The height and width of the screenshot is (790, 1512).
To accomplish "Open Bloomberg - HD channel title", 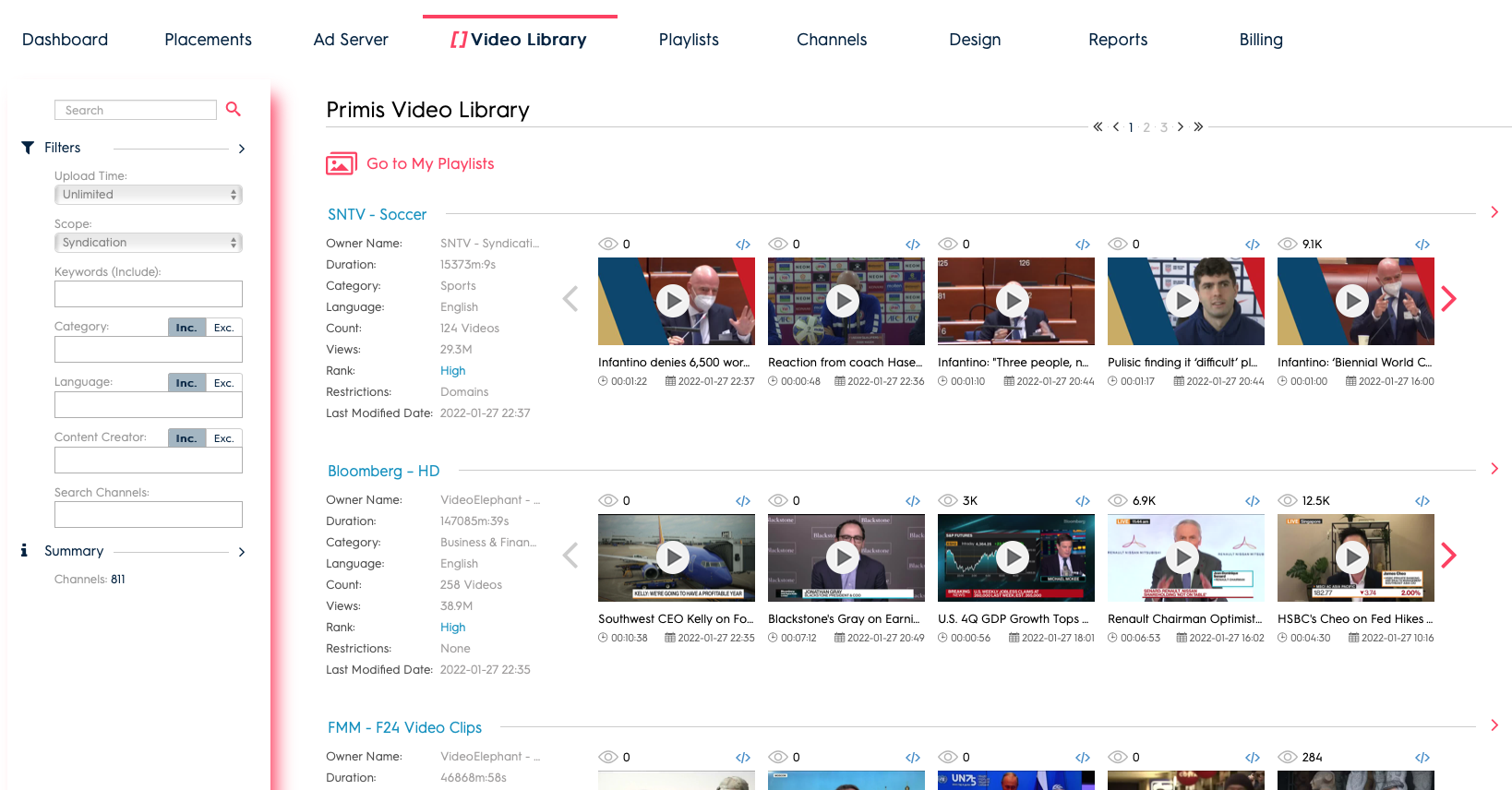I will (x=383, y=471).
